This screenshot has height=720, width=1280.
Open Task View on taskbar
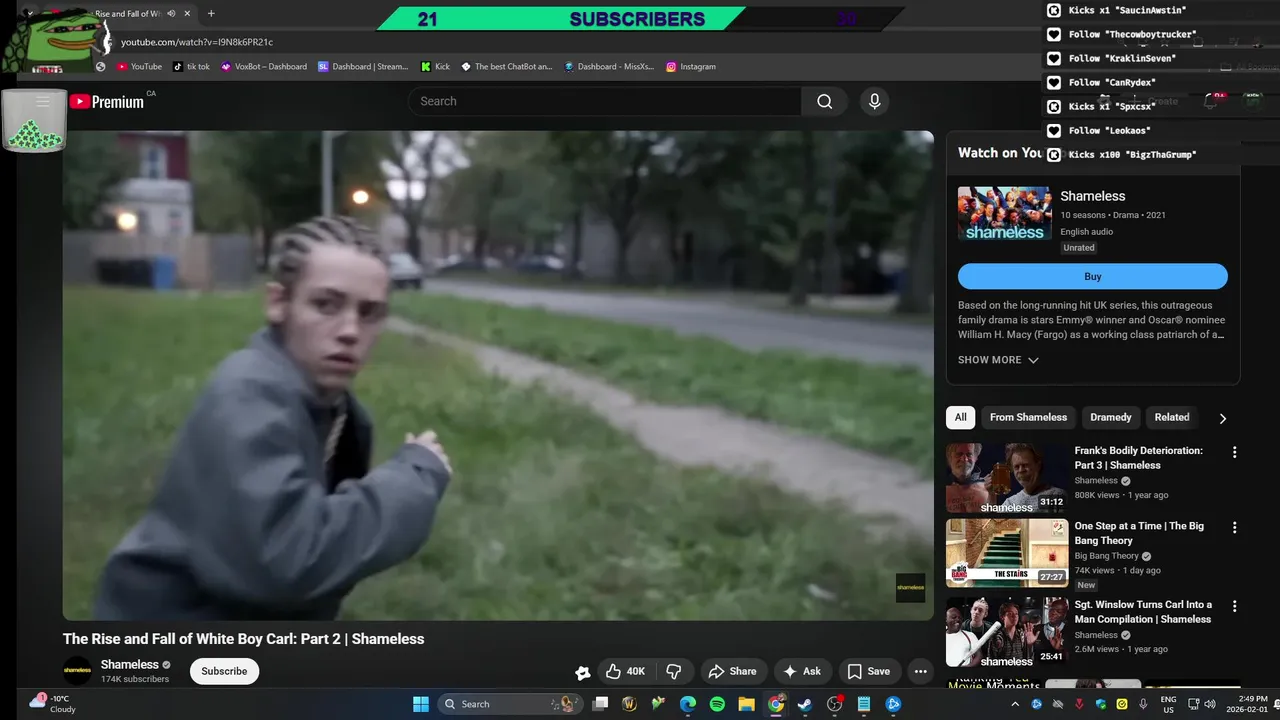point(600,704)
